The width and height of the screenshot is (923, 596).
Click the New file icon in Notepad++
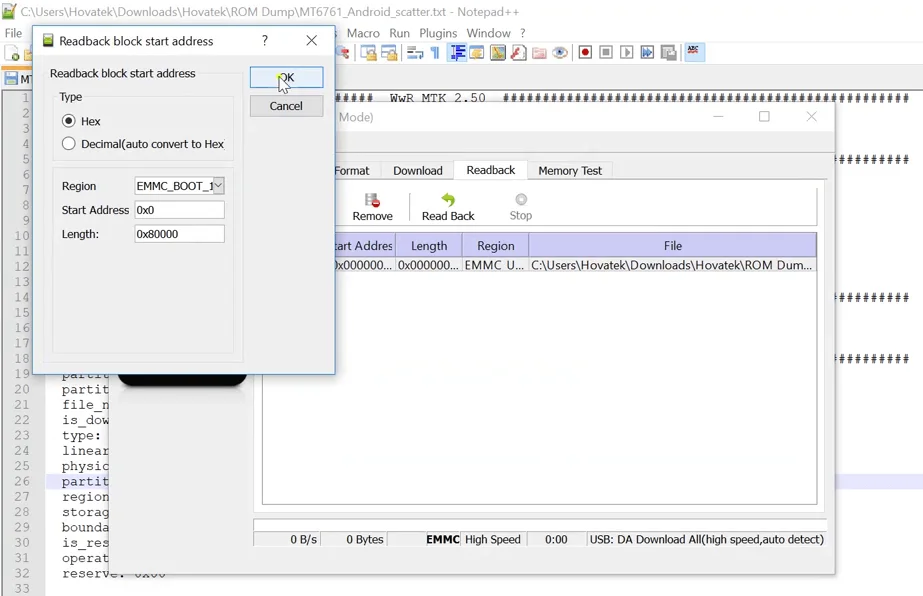(12, 53)
